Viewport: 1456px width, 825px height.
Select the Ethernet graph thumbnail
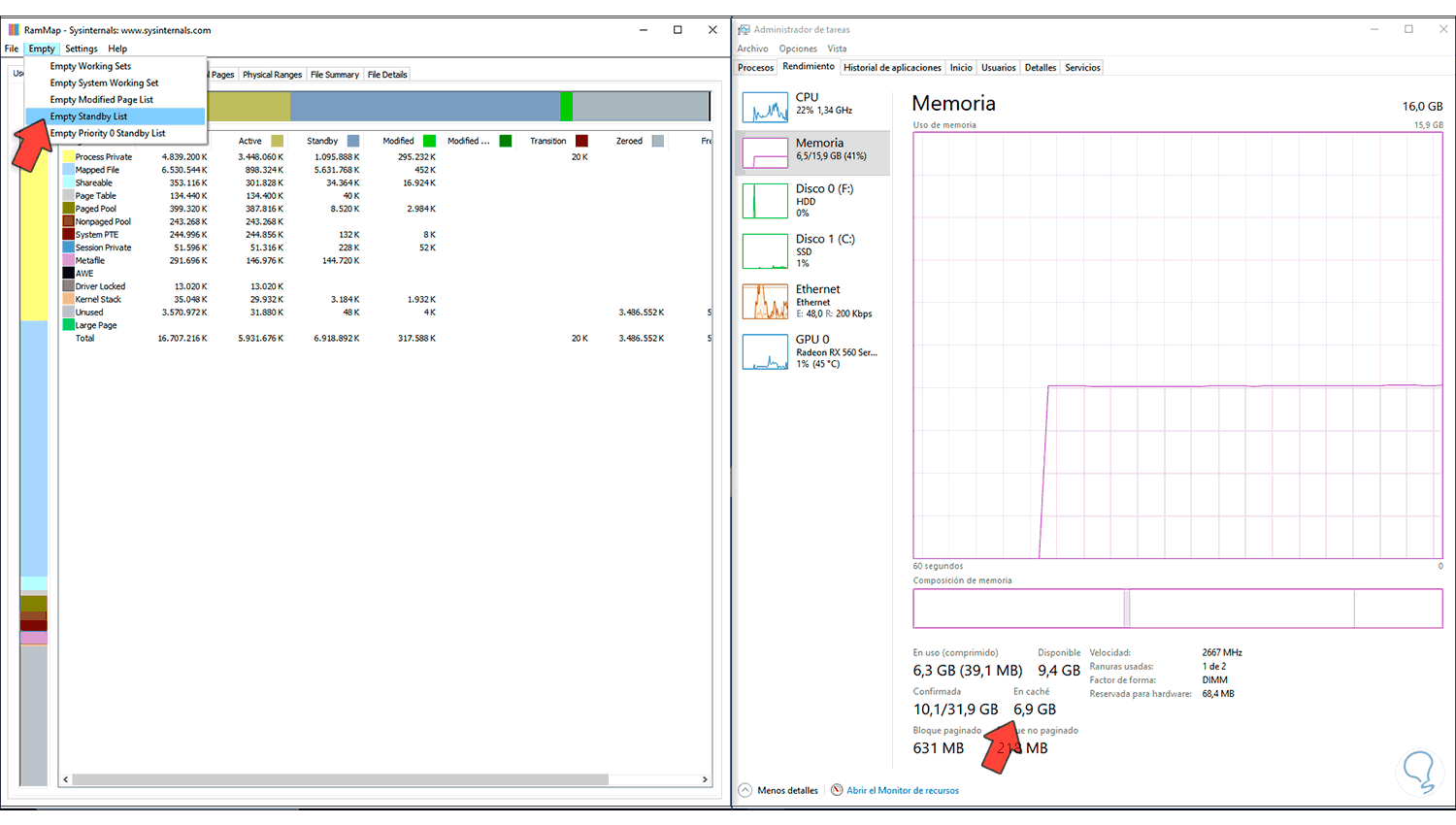click(765, 302)
